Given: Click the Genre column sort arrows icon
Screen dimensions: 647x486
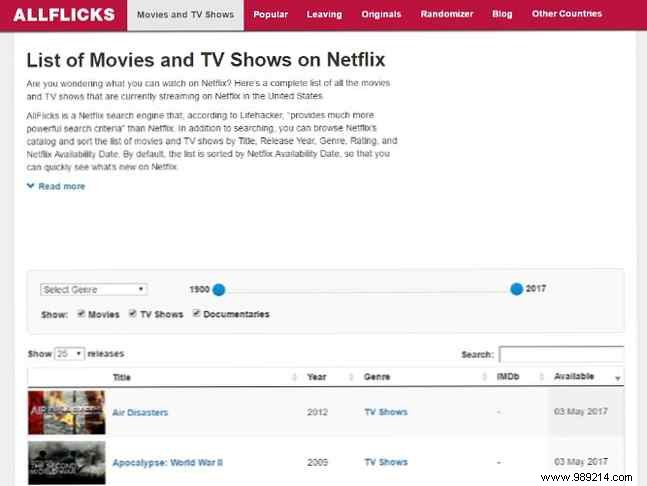Looking at the screenshot, I should pos(484,377).
